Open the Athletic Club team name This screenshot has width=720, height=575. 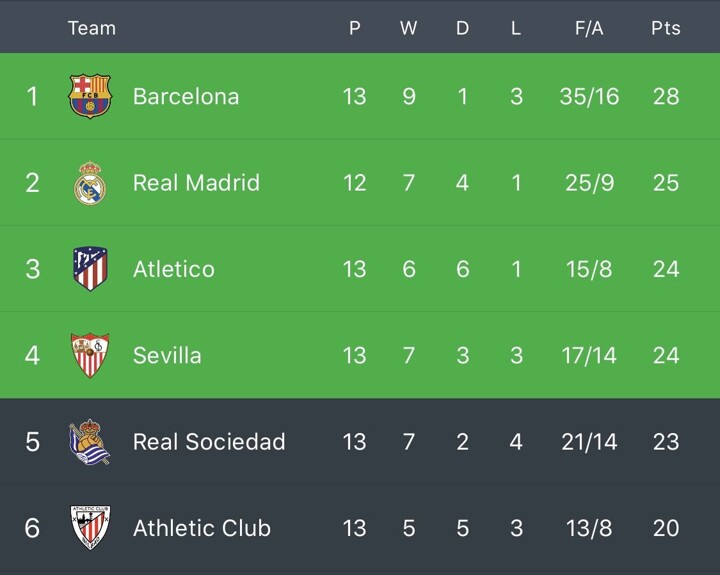[202, 528]
